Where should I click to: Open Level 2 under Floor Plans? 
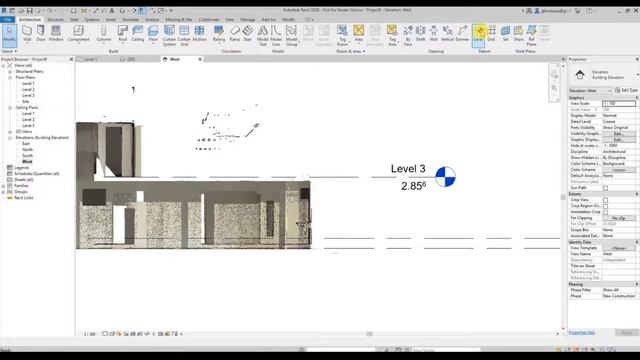pyautogui.click(x=28, y=89)
